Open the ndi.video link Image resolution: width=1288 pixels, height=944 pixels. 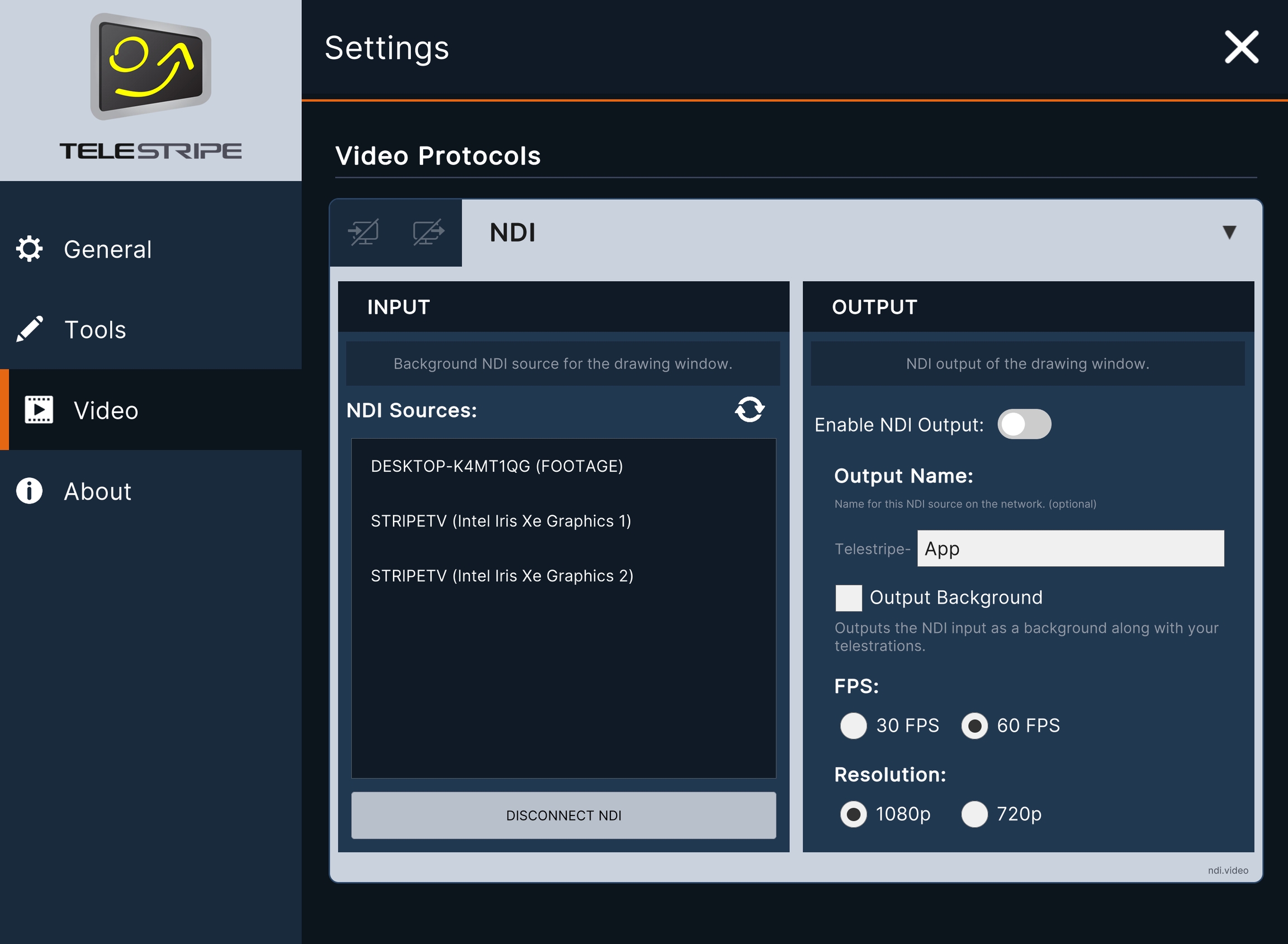(x=1228, y=870)
